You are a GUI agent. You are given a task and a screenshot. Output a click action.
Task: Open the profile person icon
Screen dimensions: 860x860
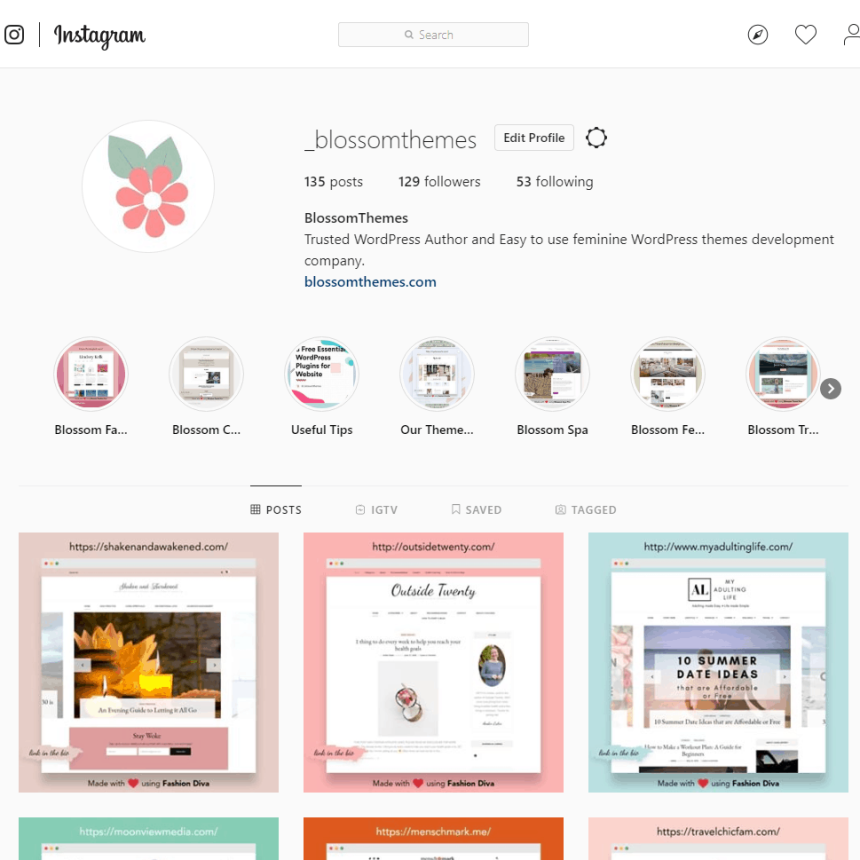coord(852,35)
